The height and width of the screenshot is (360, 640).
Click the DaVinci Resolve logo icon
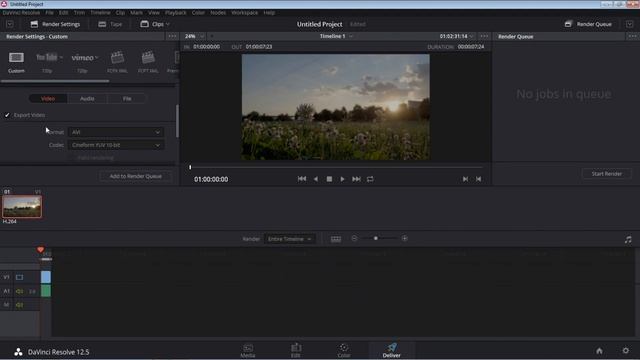tap(18, 352)
